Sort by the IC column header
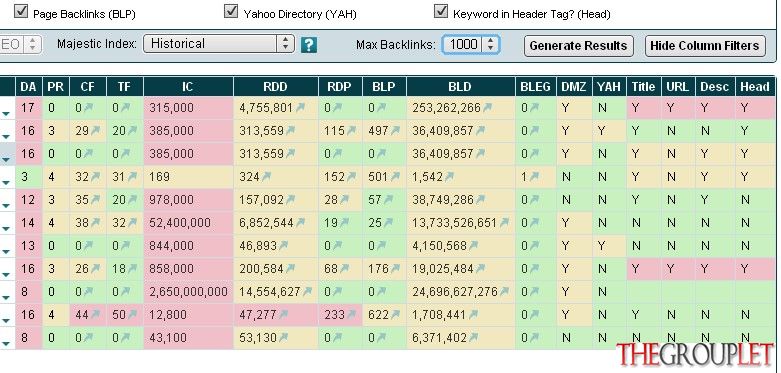This screenshot has height=373, width=781. (188, 87)
